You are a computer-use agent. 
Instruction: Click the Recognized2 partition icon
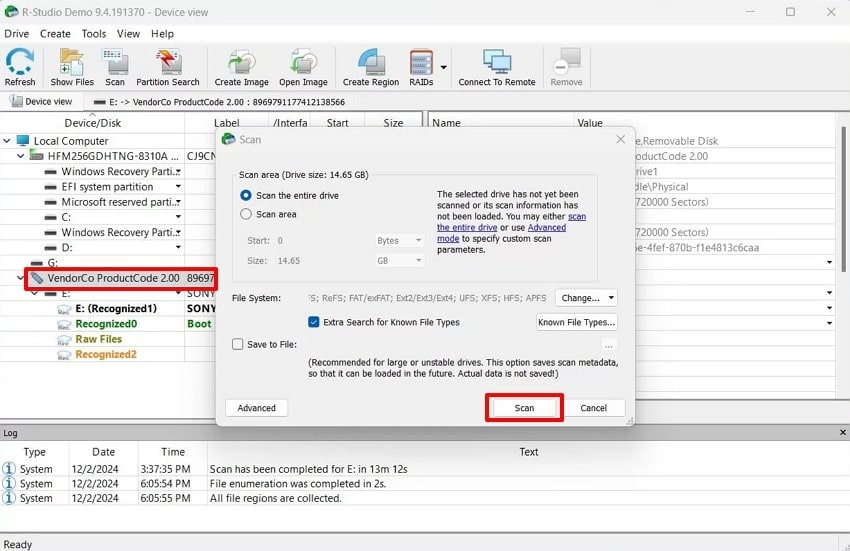64,355
